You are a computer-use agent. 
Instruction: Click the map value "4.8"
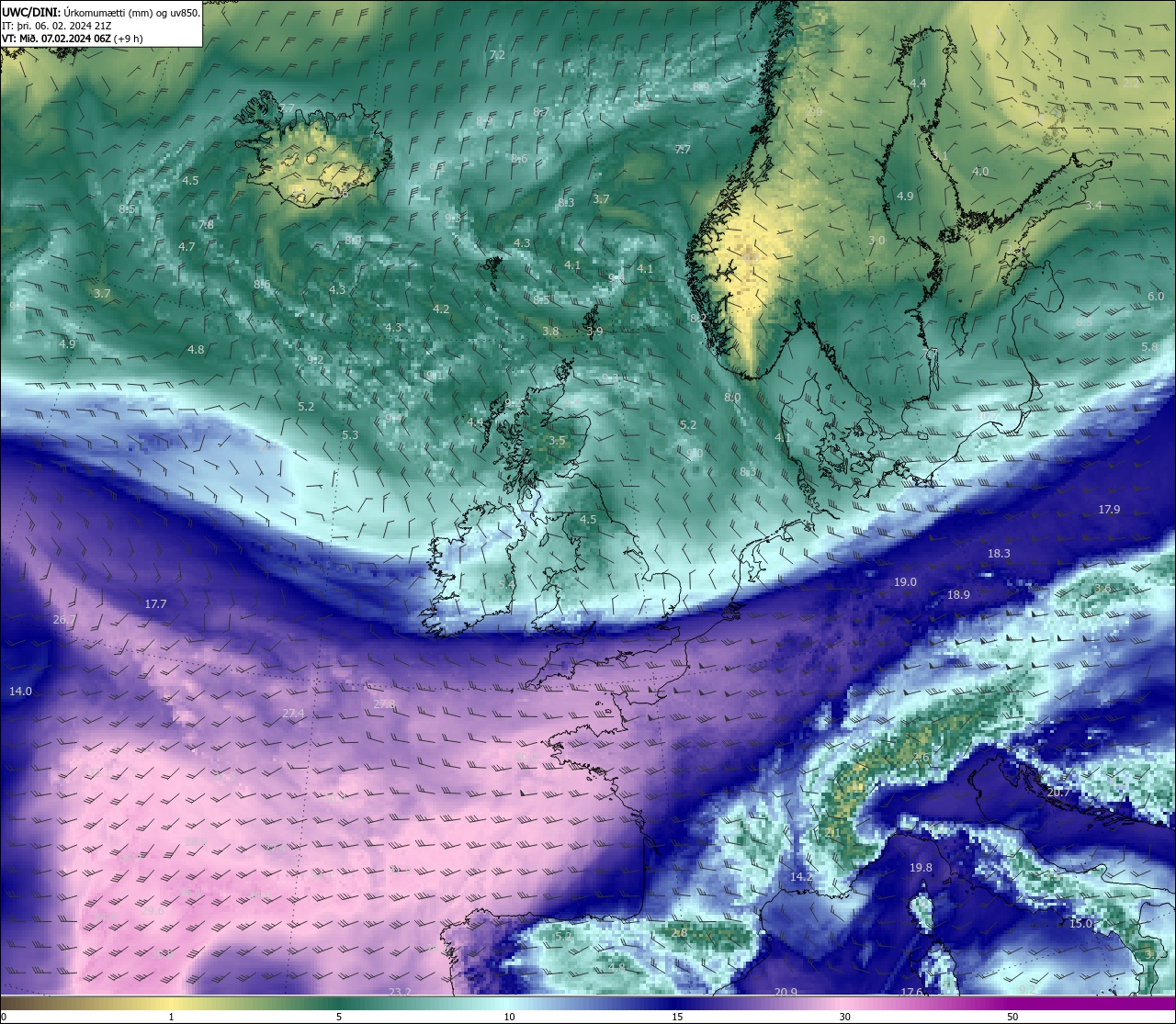[x=196, y=350]
